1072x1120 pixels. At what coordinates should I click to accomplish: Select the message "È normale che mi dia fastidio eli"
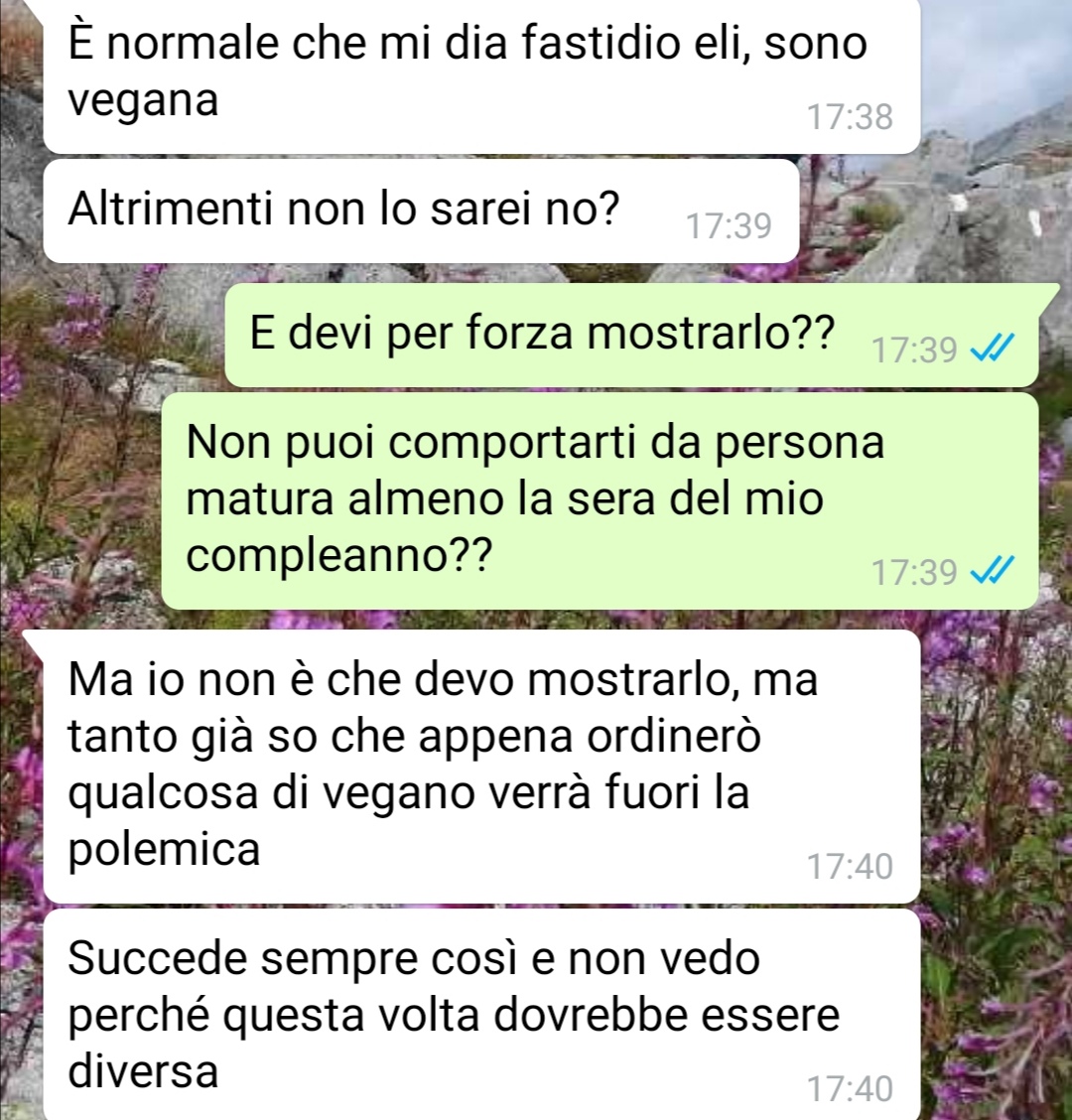[x=481, y=74]
